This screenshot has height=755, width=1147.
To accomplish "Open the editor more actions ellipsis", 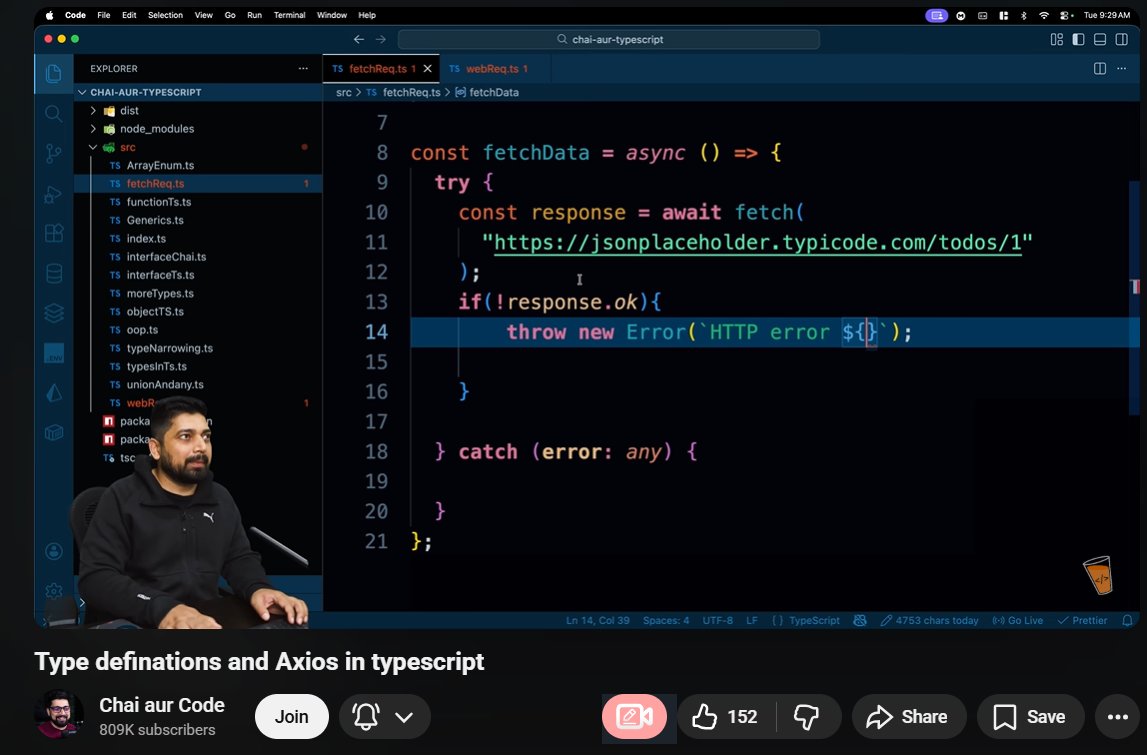I will pyautogui.click(x=1121, y=68).
